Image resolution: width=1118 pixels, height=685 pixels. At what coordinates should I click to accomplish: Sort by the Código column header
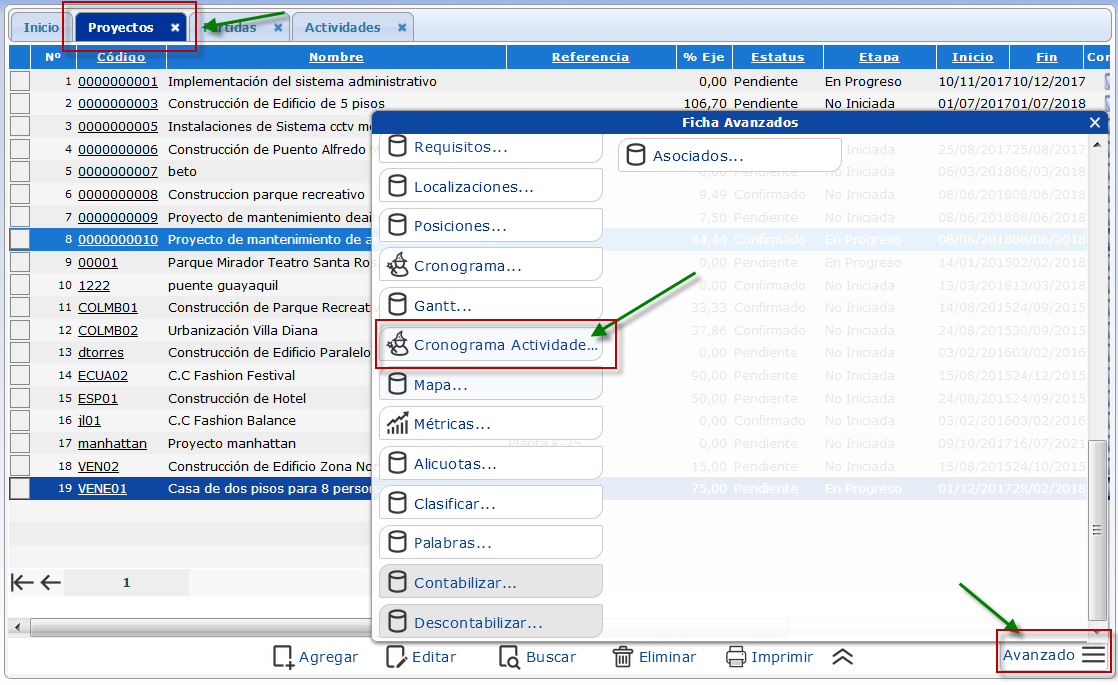click(121, 57)
